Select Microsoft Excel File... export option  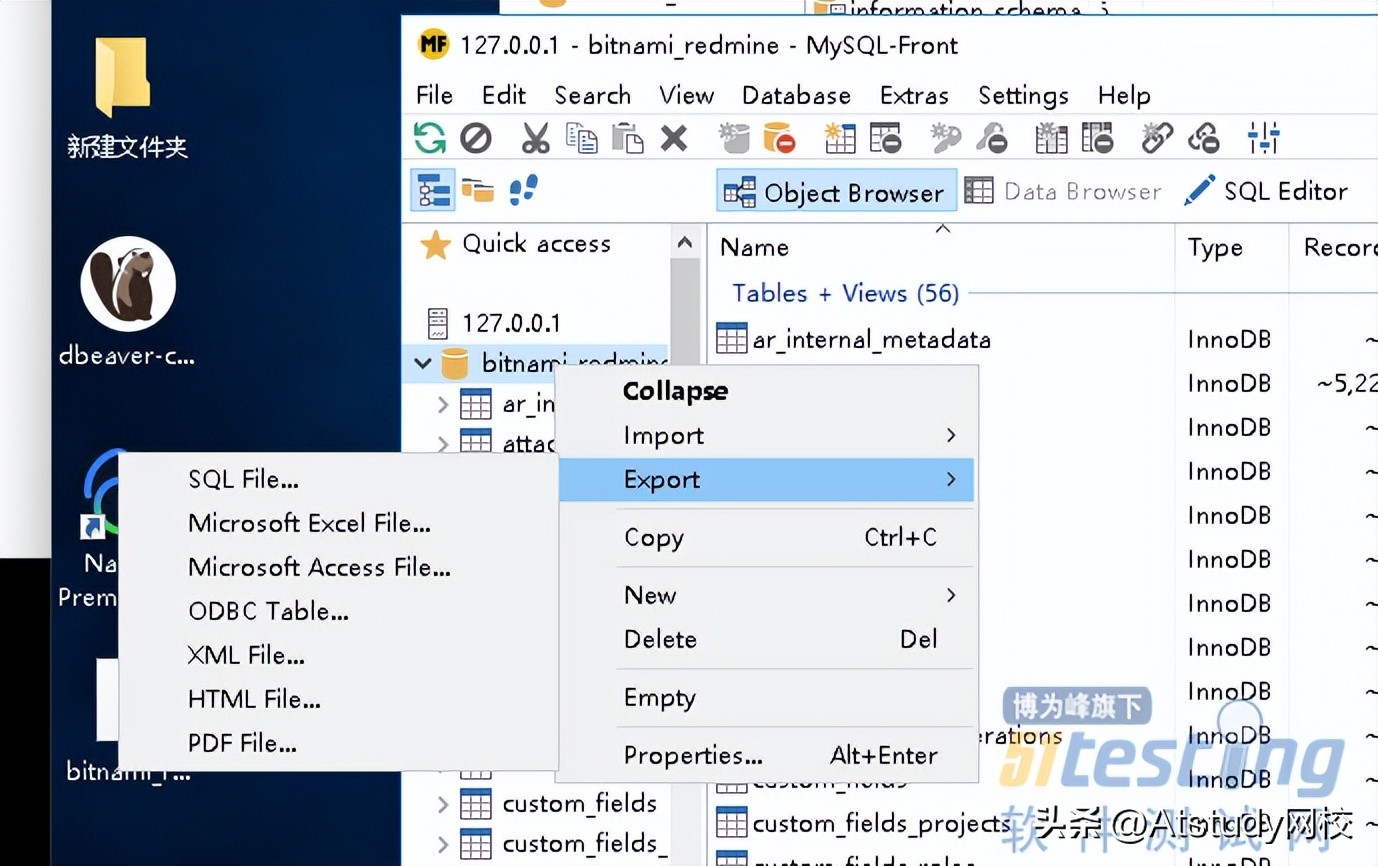[309, 524]
